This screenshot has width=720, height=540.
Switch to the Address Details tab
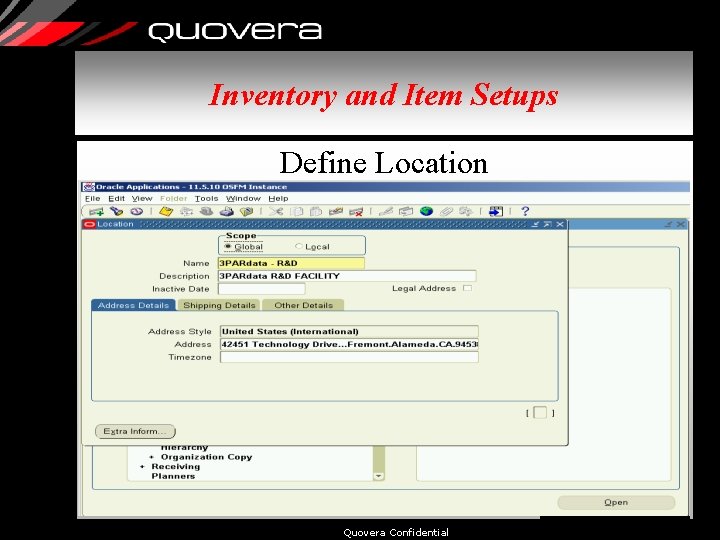coord(133,305)
